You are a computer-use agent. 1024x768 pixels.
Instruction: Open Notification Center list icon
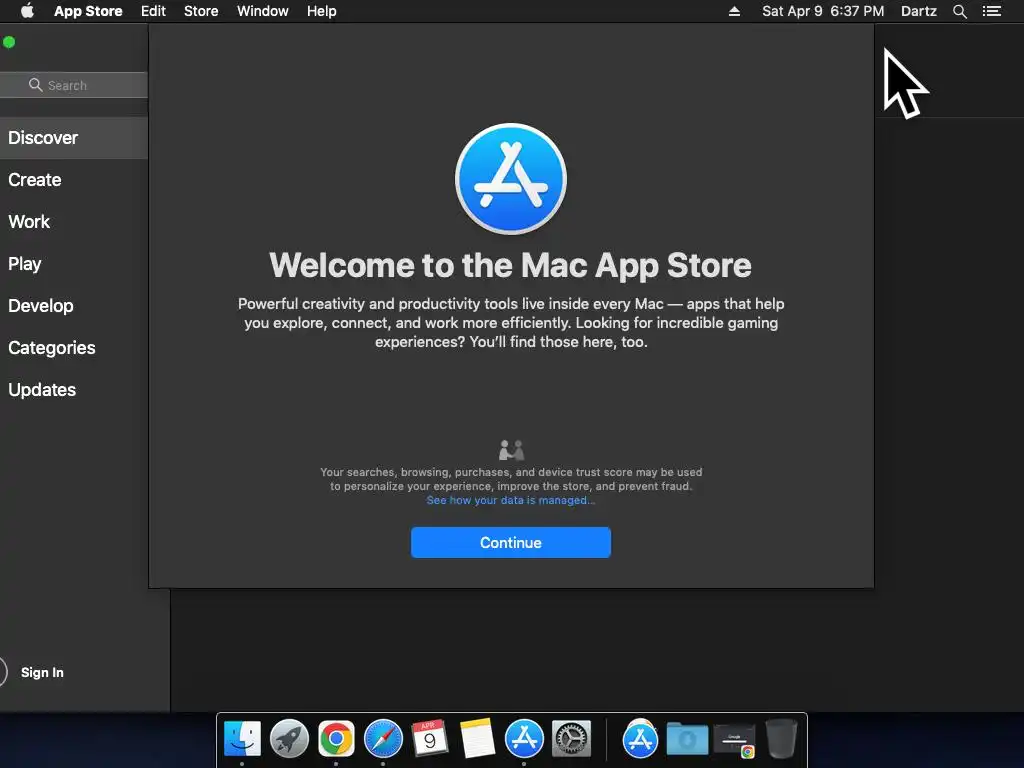pos(991,11)
